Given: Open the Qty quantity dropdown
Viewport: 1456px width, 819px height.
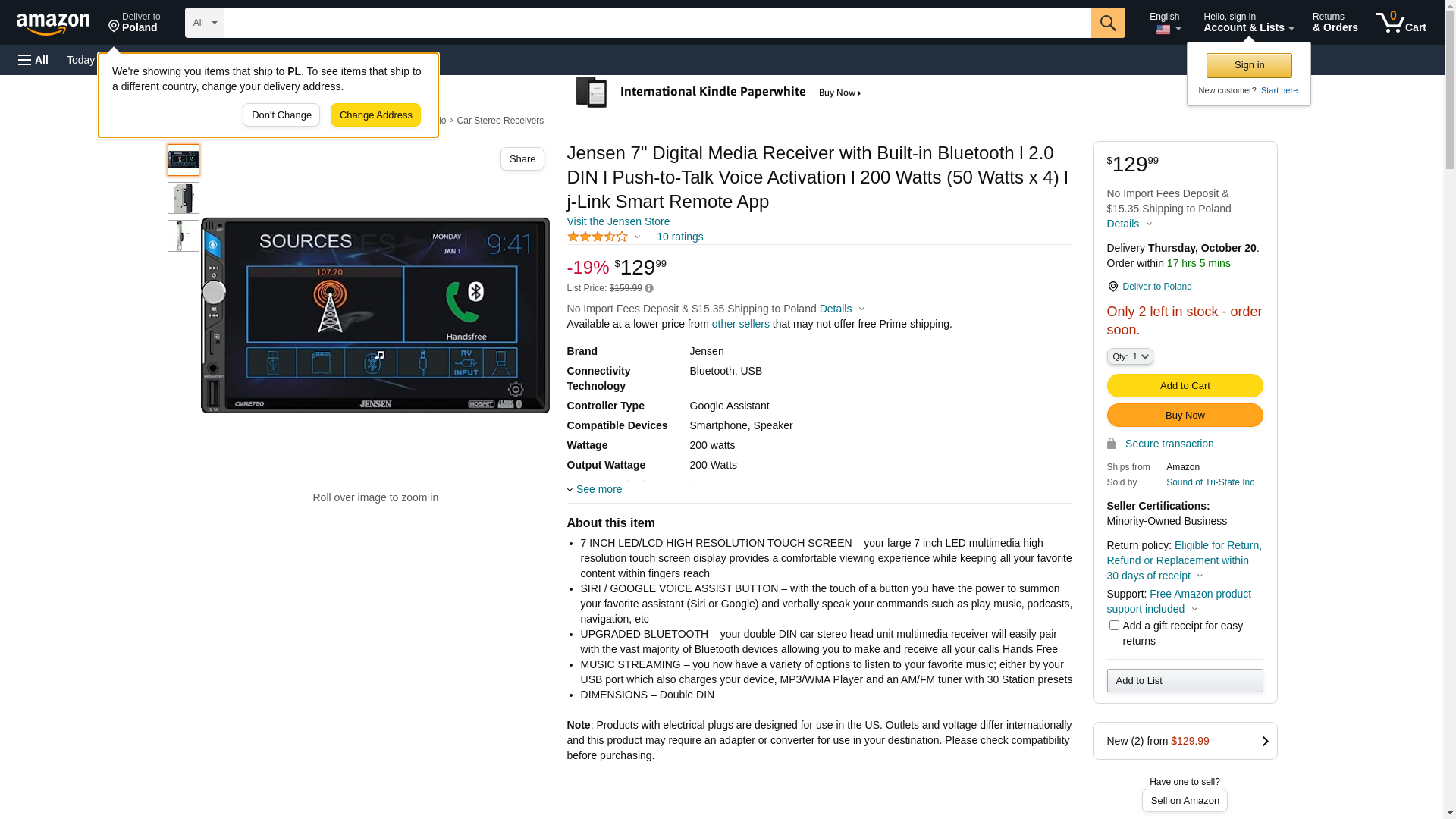Looking at the screenshot, I should (x=1130, y=356).
